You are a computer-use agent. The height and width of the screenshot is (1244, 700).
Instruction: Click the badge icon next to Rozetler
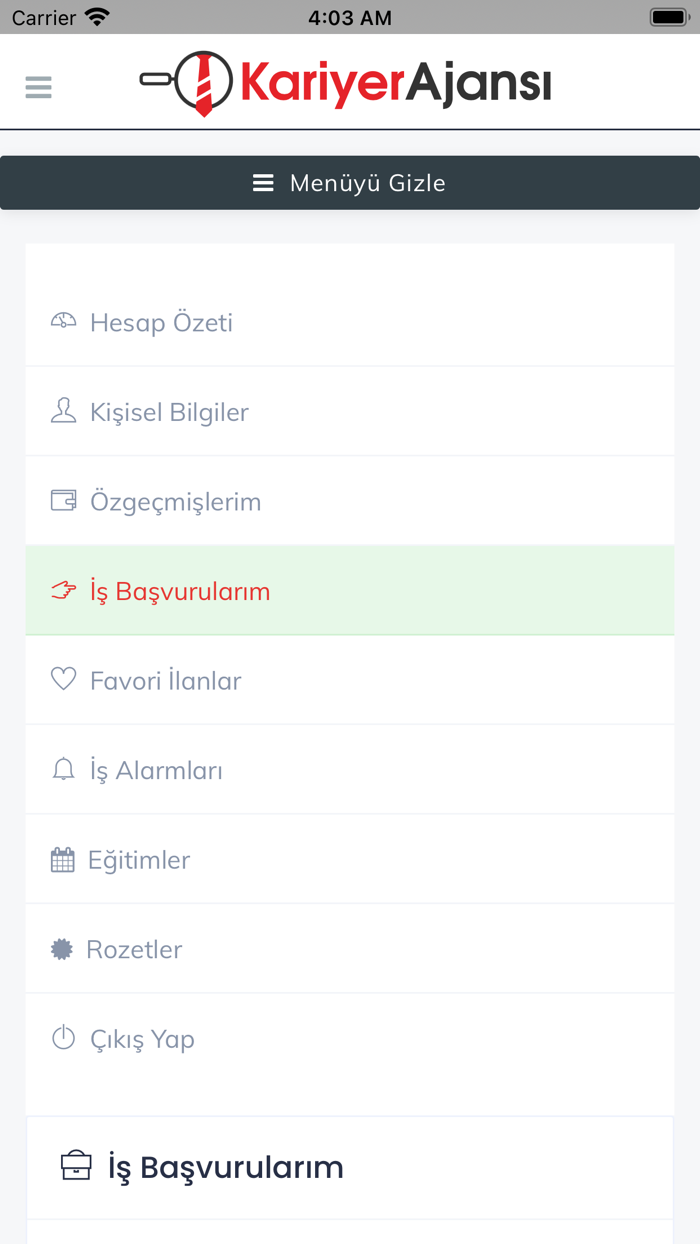[63, 948]
